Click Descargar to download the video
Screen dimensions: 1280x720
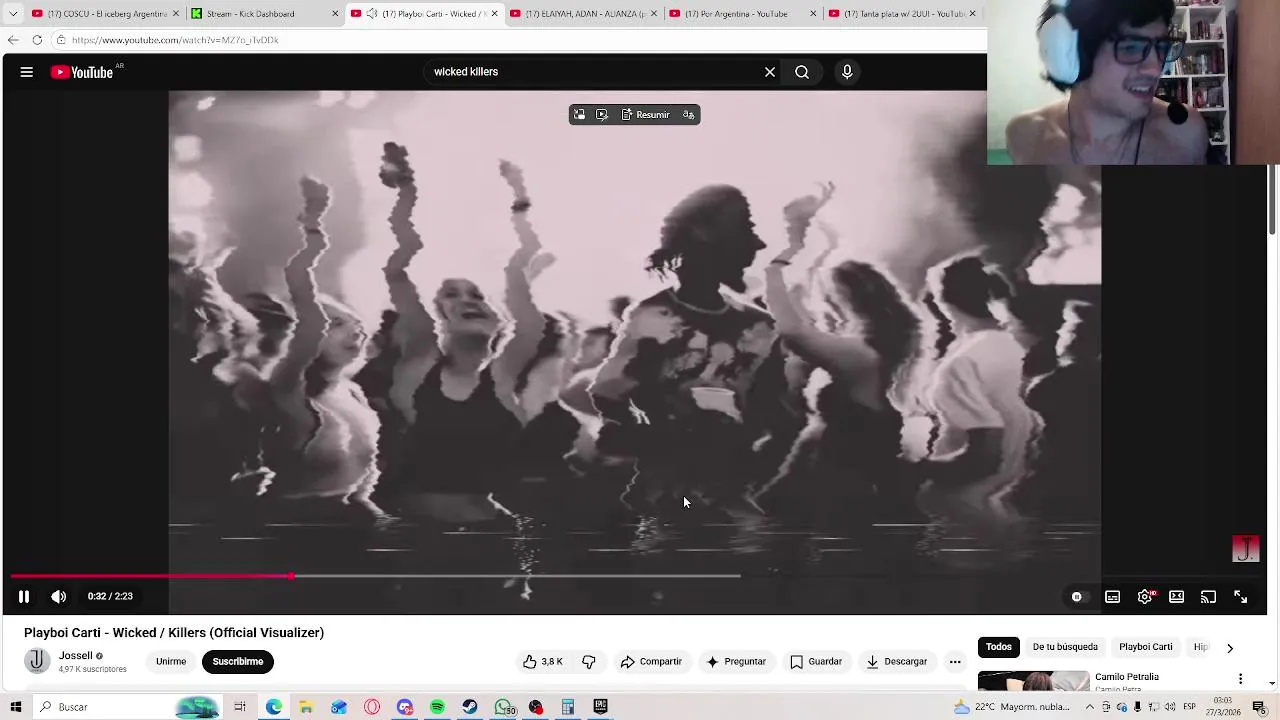(x=897, y=661)
